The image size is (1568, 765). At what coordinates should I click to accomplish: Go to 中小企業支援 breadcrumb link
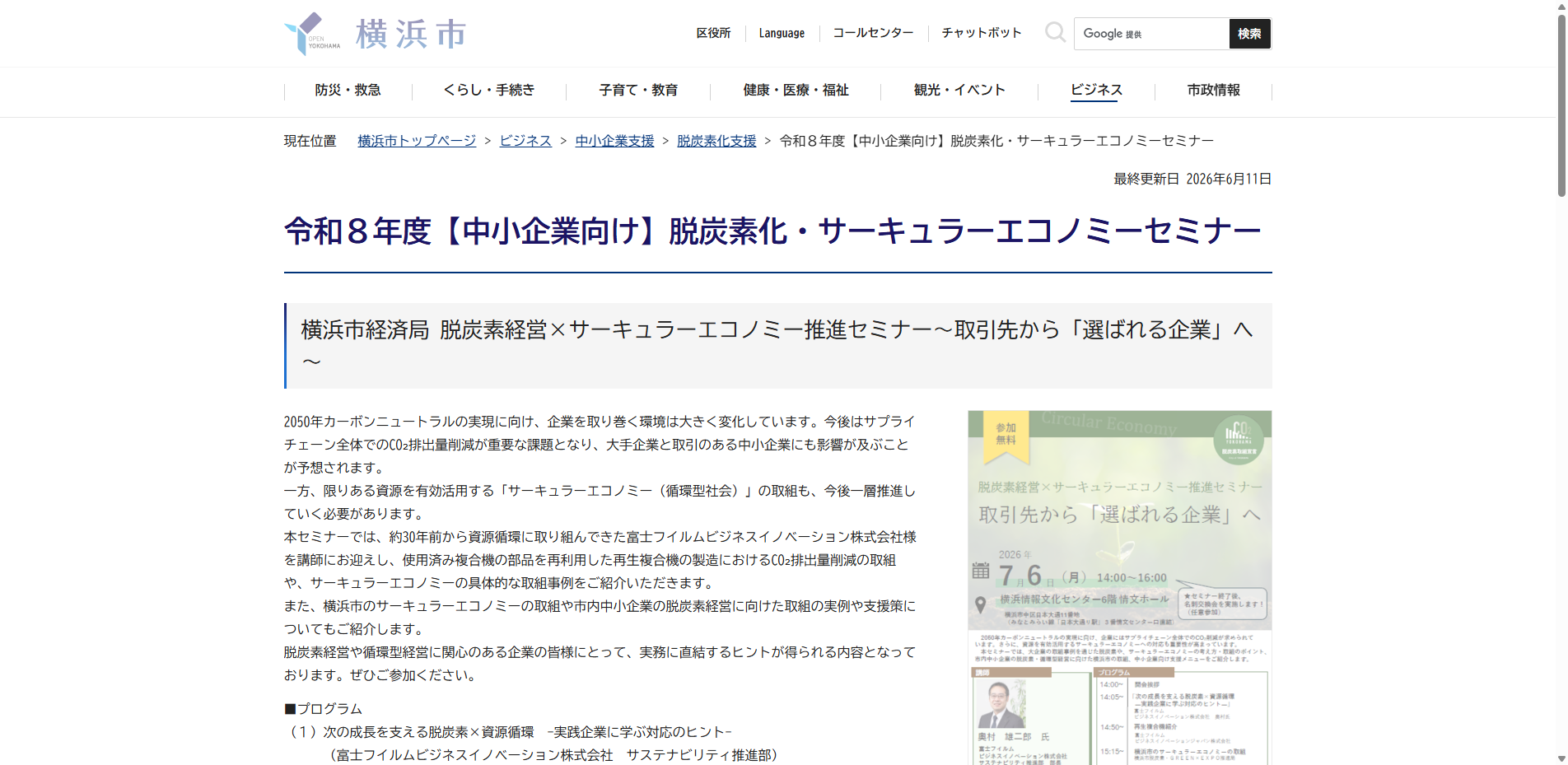614,141
